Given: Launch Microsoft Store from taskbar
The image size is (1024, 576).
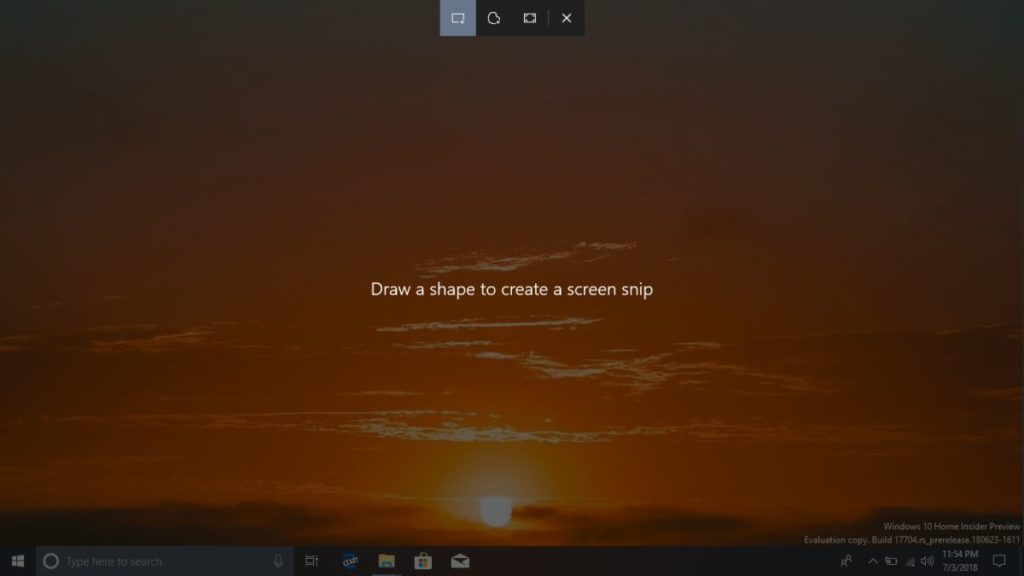Looking at the screenshot, I should (423, 561).
